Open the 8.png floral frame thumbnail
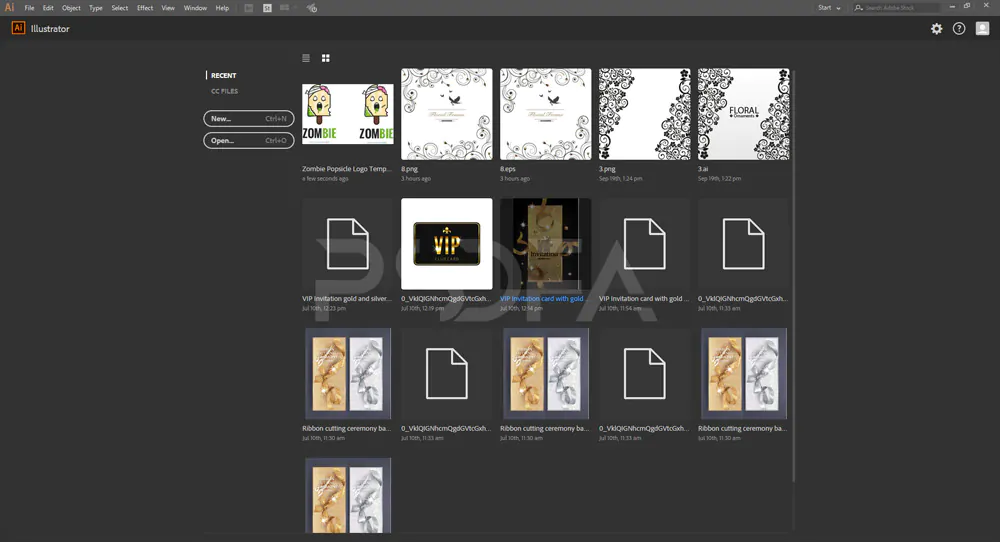The width and height of the screenshot is (1000, 542). 446,114
